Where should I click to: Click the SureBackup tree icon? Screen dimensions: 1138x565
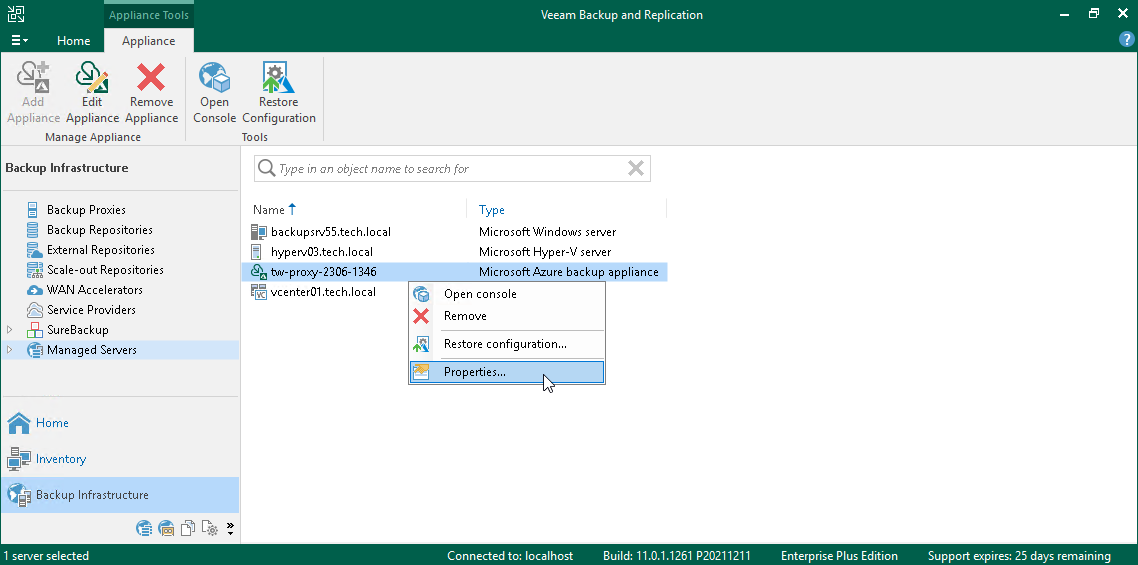[x=34, y=330]
